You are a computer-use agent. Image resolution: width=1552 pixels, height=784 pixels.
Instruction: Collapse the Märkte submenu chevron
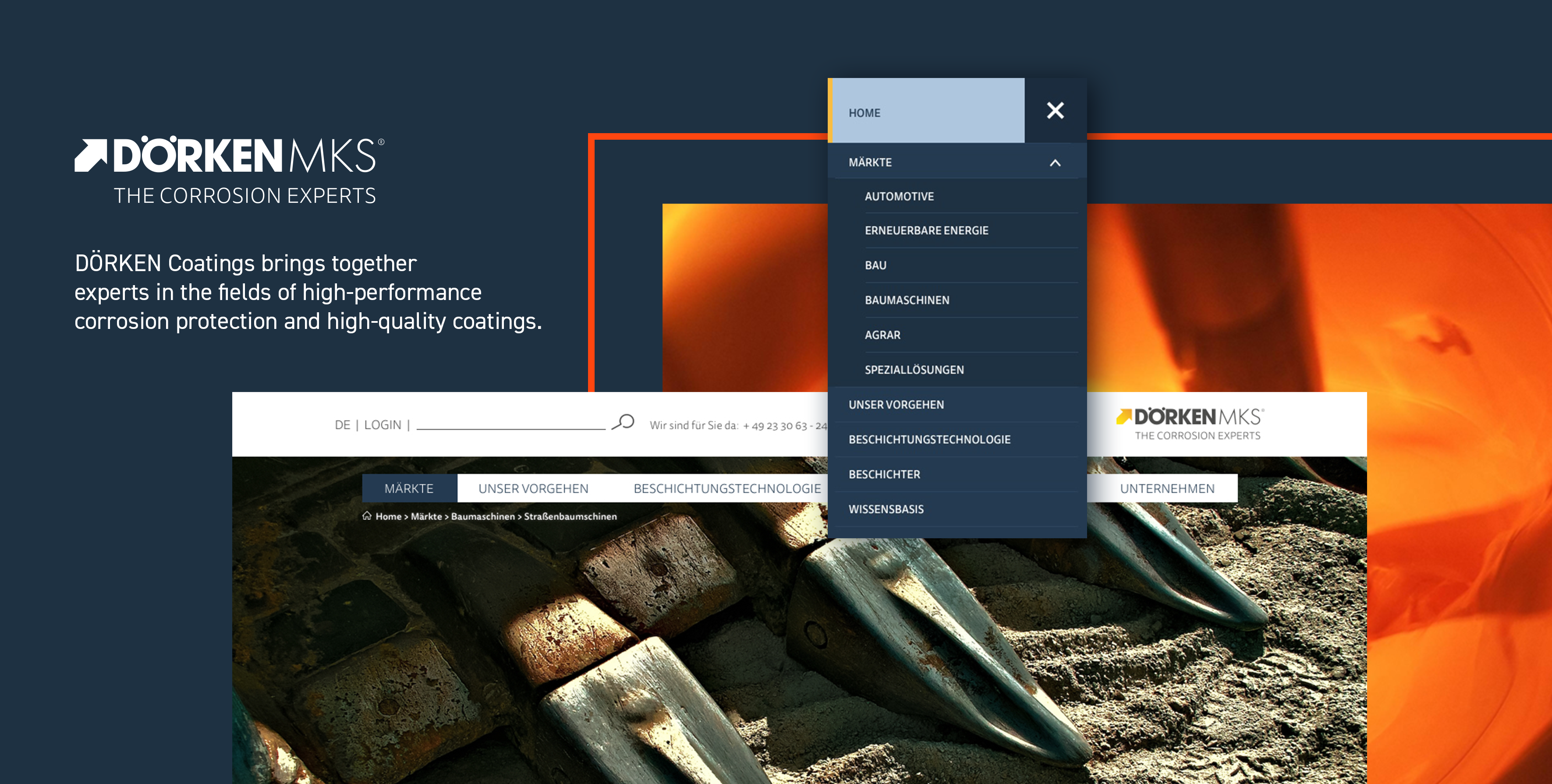click(x=1055, y=162)
